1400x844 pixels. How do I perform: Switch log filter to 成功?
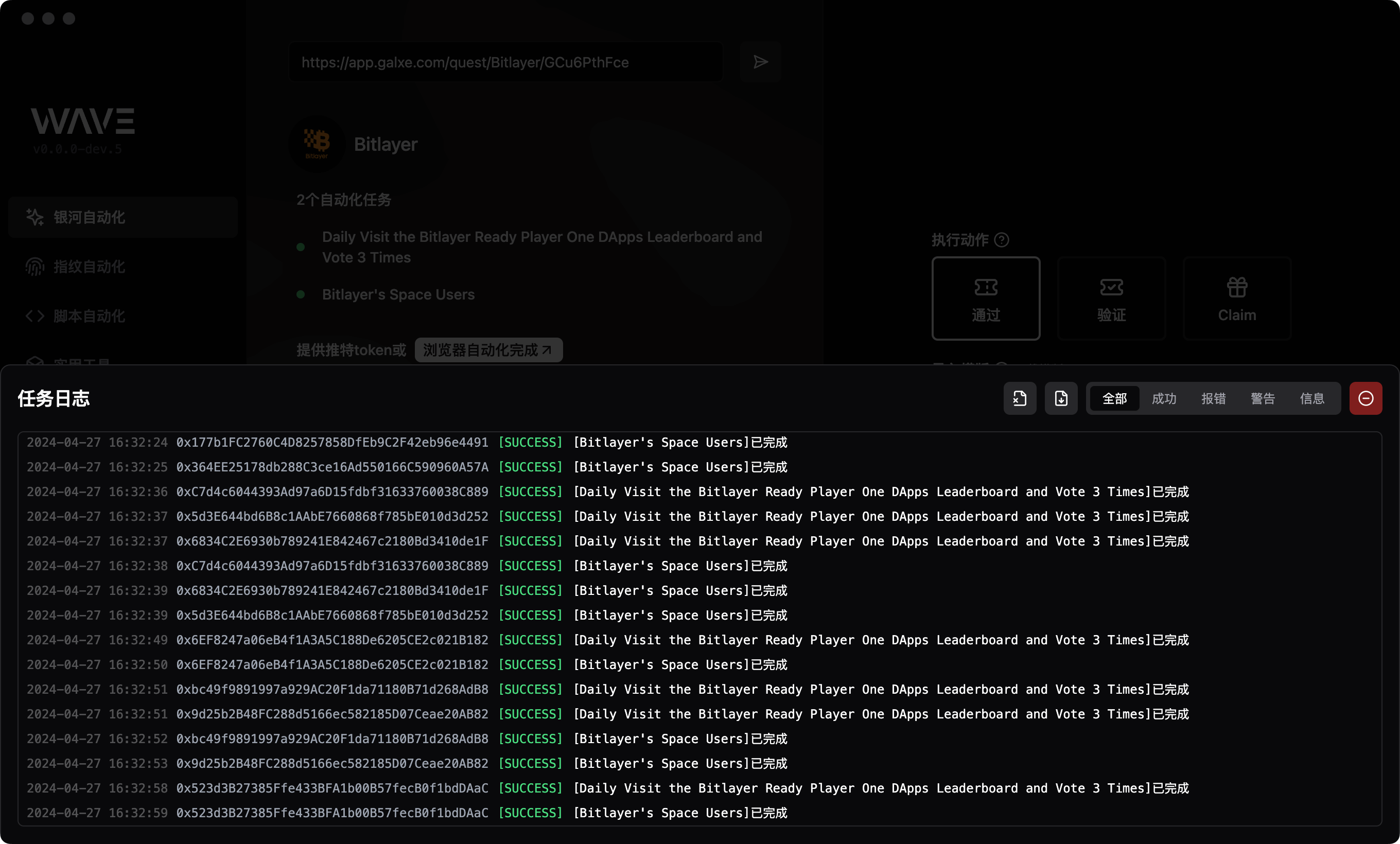[x=1164, y=398]
